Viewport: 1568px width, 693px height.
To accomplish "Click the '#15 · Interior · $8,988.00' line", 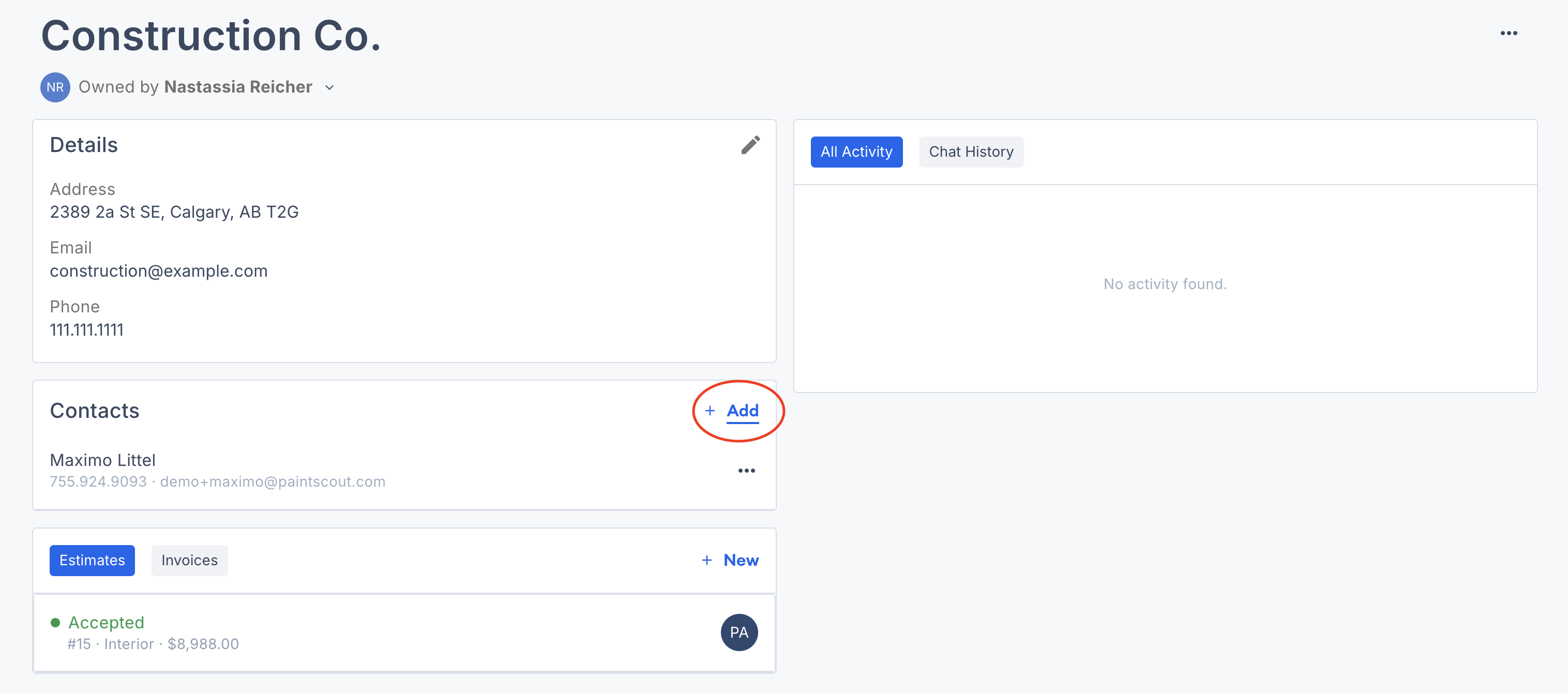I will point(153,644).
